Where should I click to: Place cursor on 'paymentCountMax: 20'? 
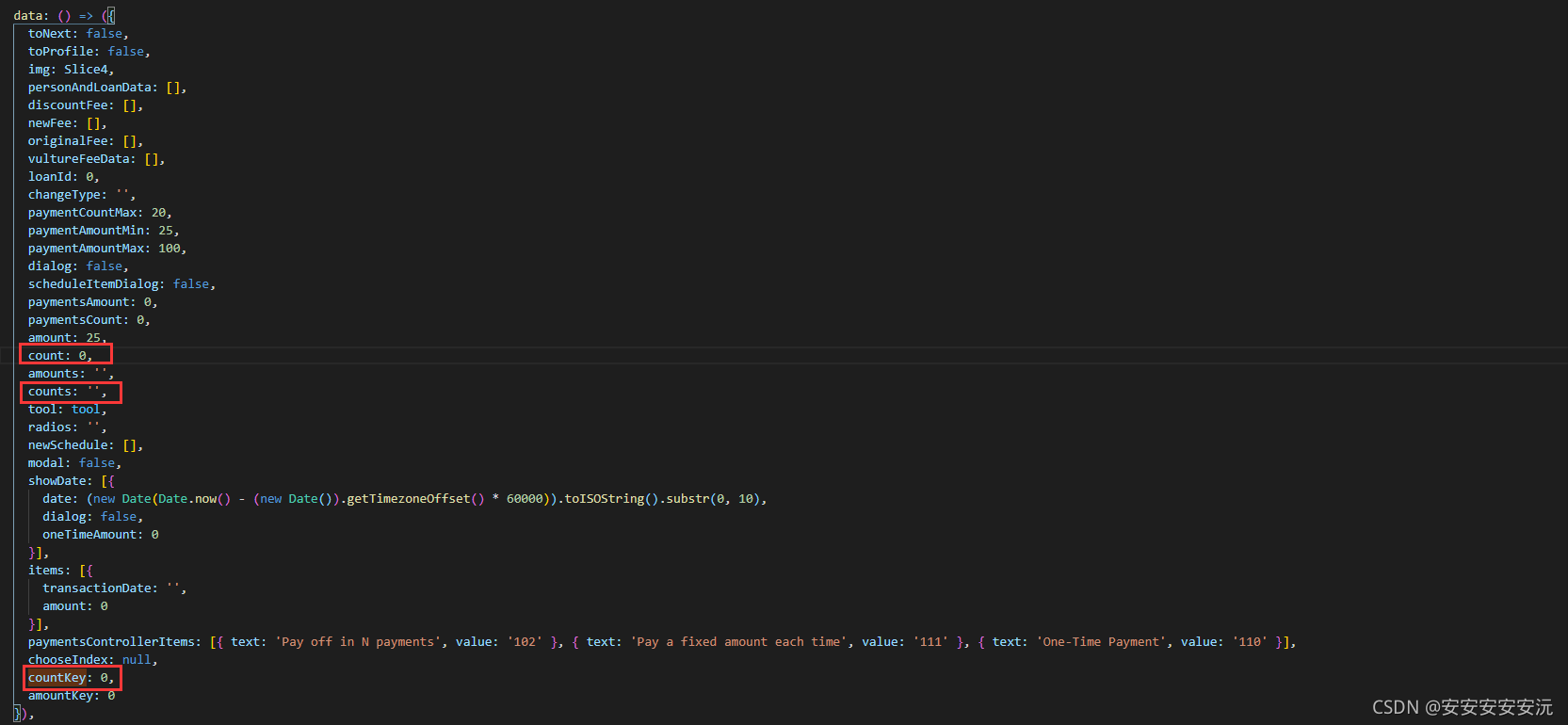point(100,213)
